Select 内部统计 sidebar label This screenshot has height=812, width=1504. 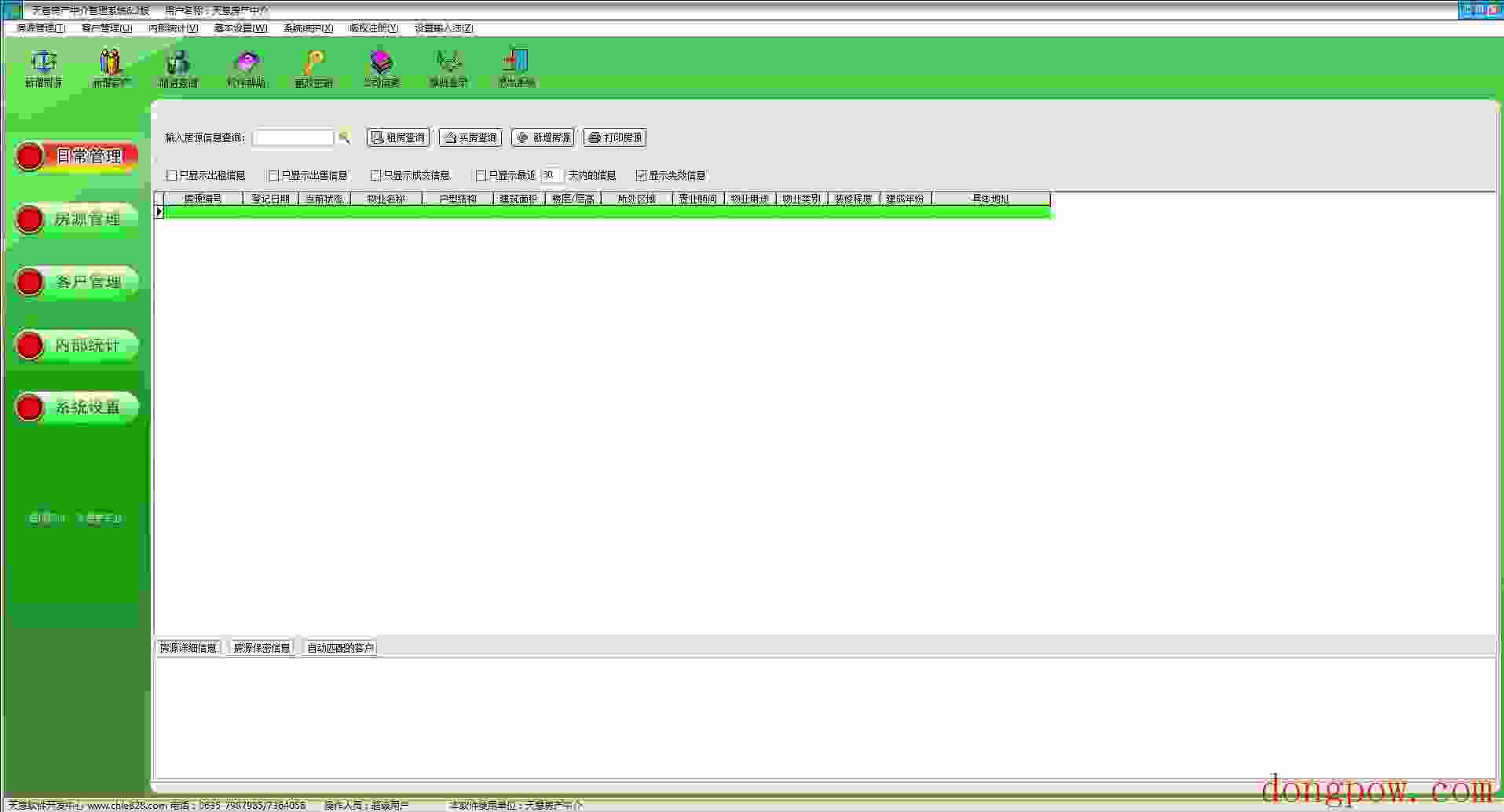[87, 345]
